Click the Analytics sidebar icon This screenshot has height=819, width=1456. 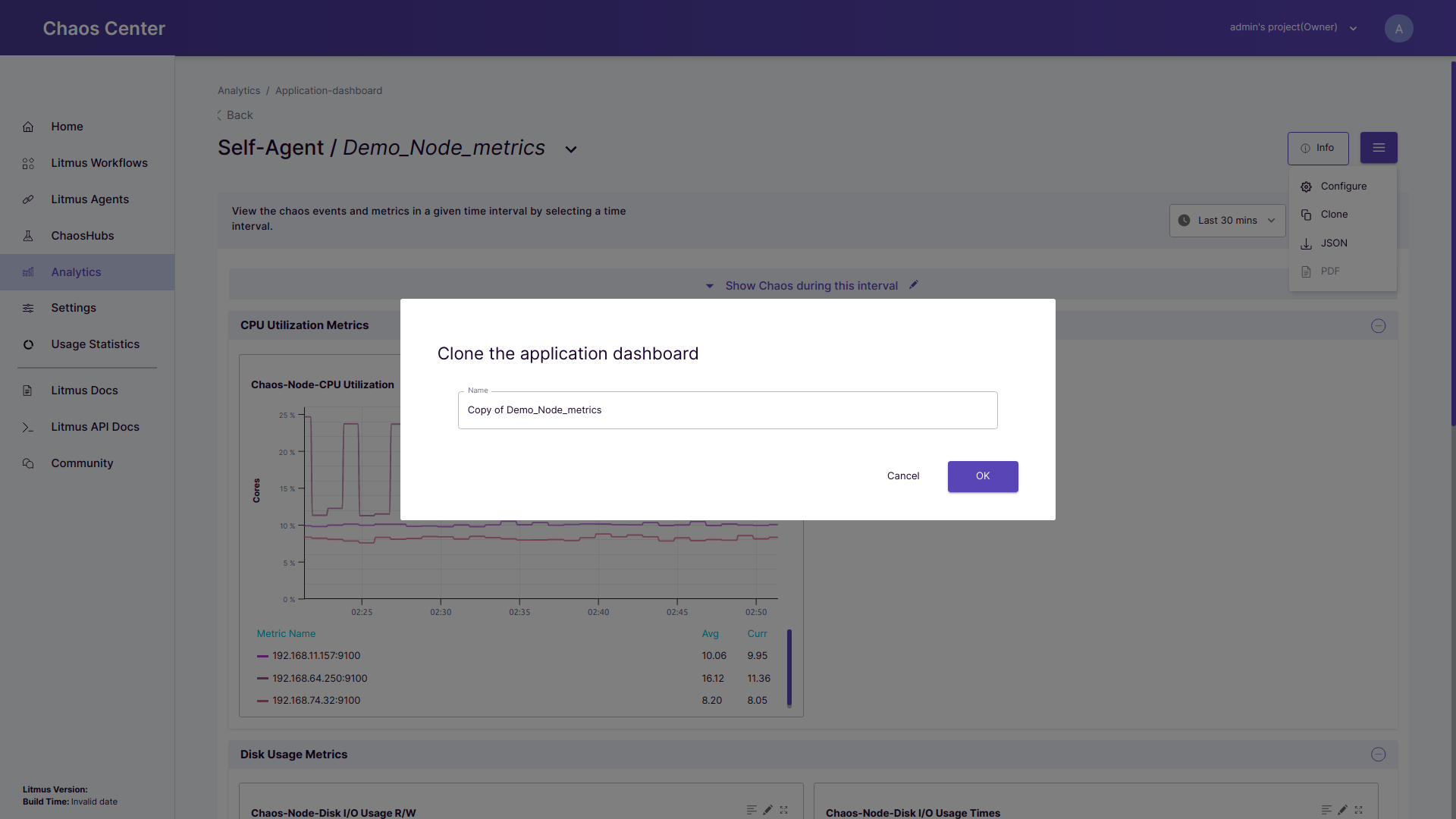[28, 272]
